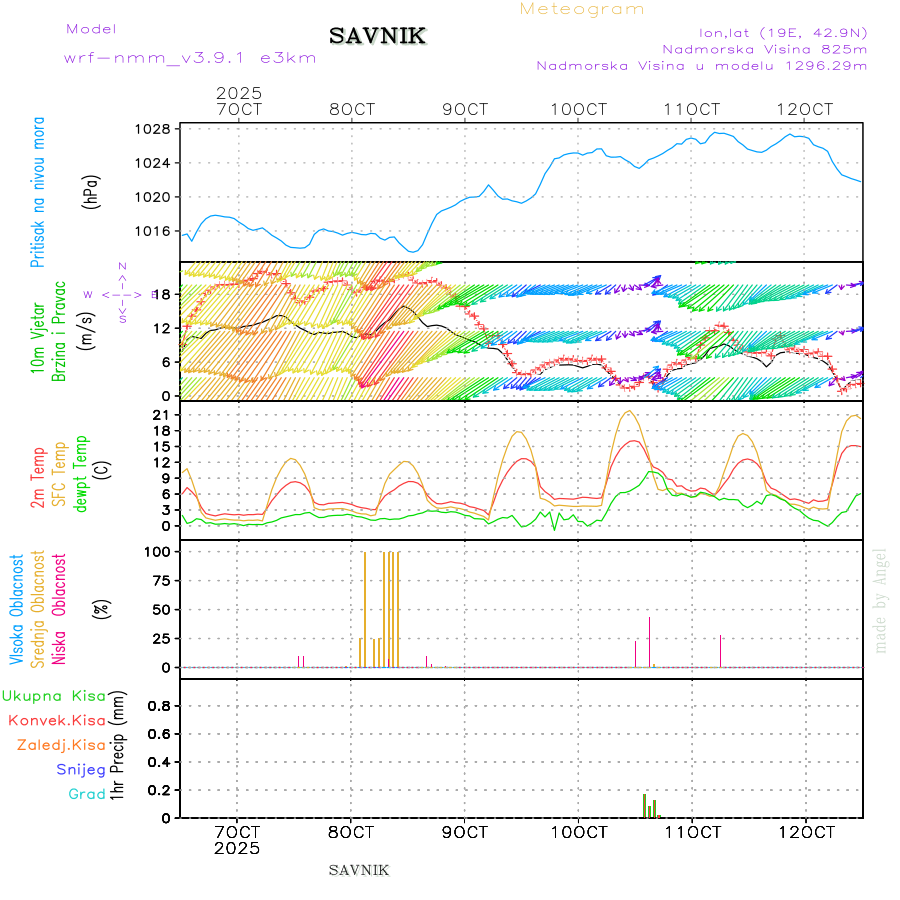Screen dimensions: 900x900
Task: Select the Konvek.Kisa legend entry
Action: [x=57, y=720]
